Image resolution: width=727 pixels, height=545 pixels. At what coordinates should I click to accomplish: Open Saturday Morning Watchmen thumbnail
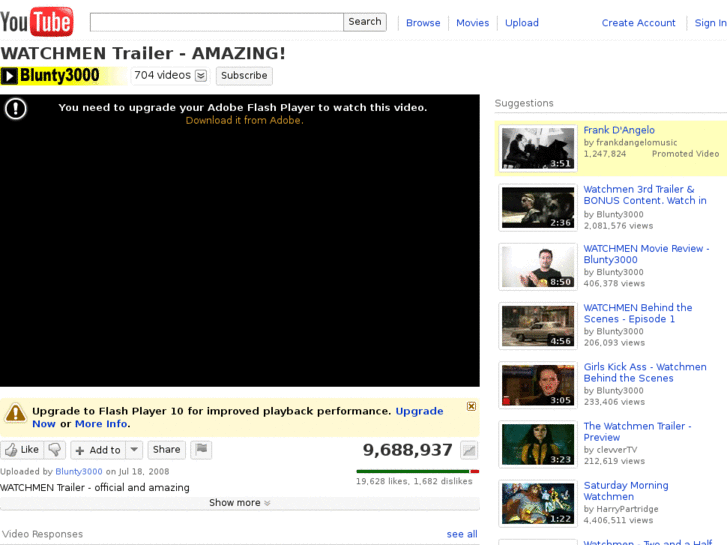point(538,504)
